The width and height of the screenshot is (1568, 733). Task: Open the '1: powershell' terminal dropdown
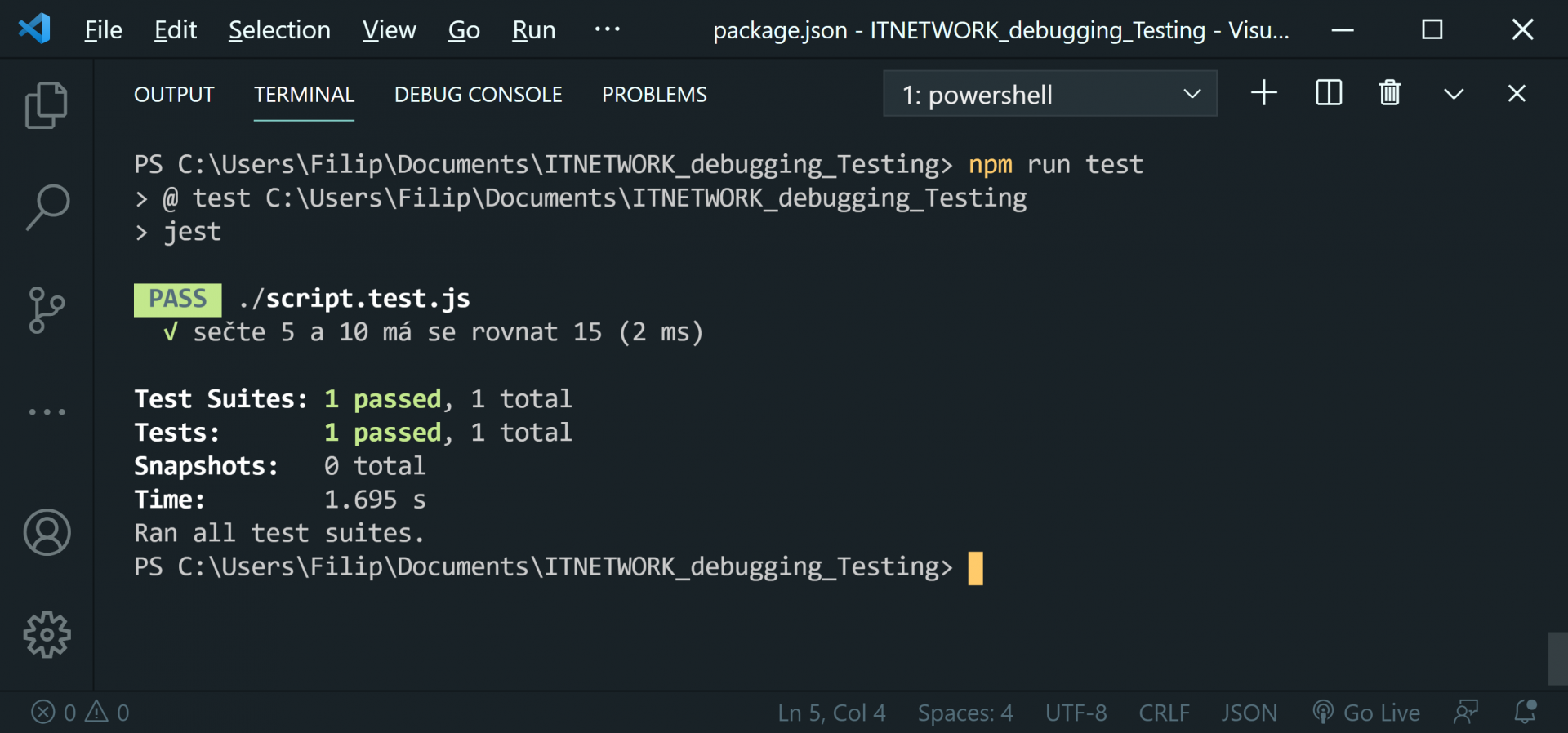coord(1050,94)
